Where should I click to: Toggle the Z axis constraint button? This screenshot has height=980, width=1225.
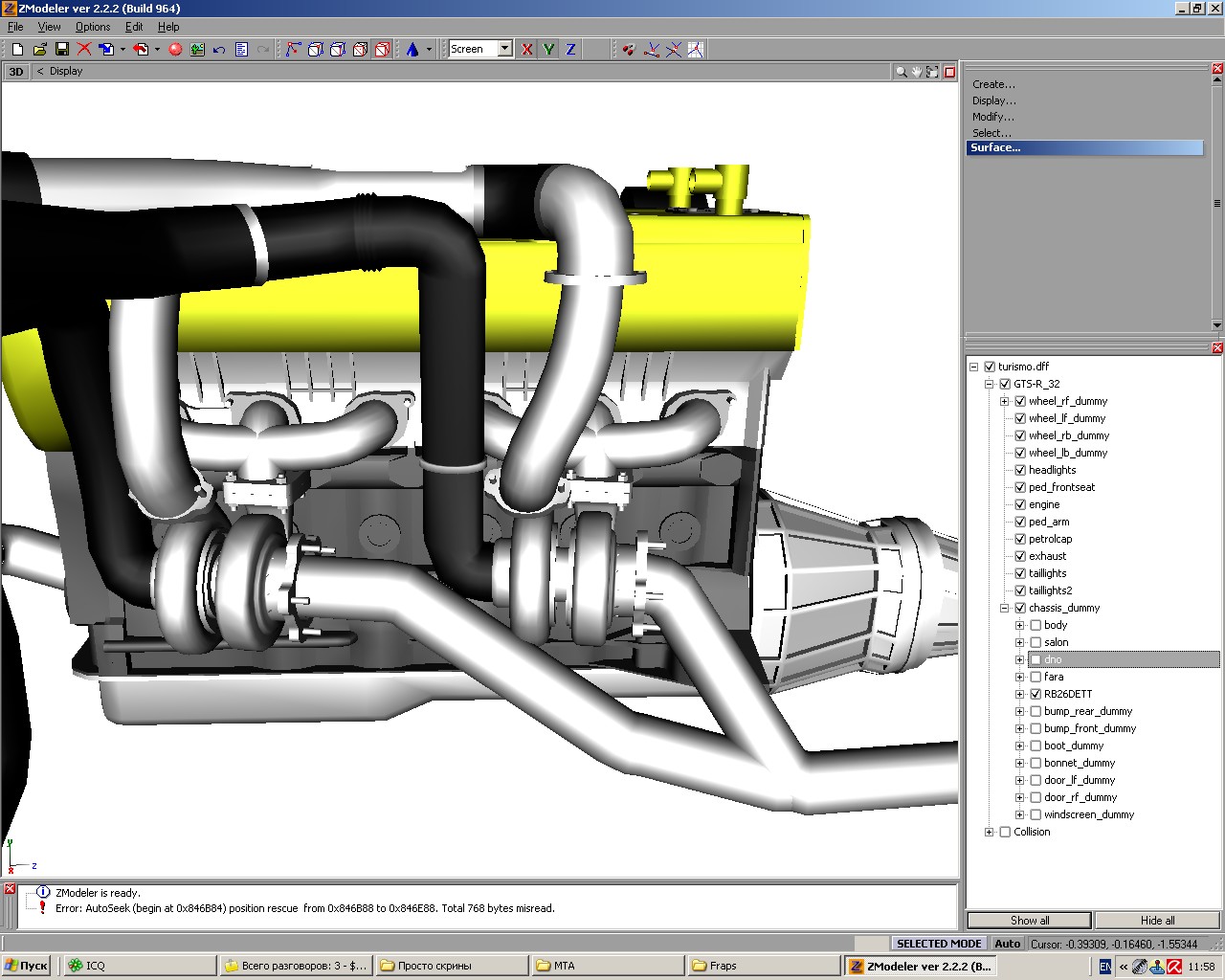tap(570, 49)
